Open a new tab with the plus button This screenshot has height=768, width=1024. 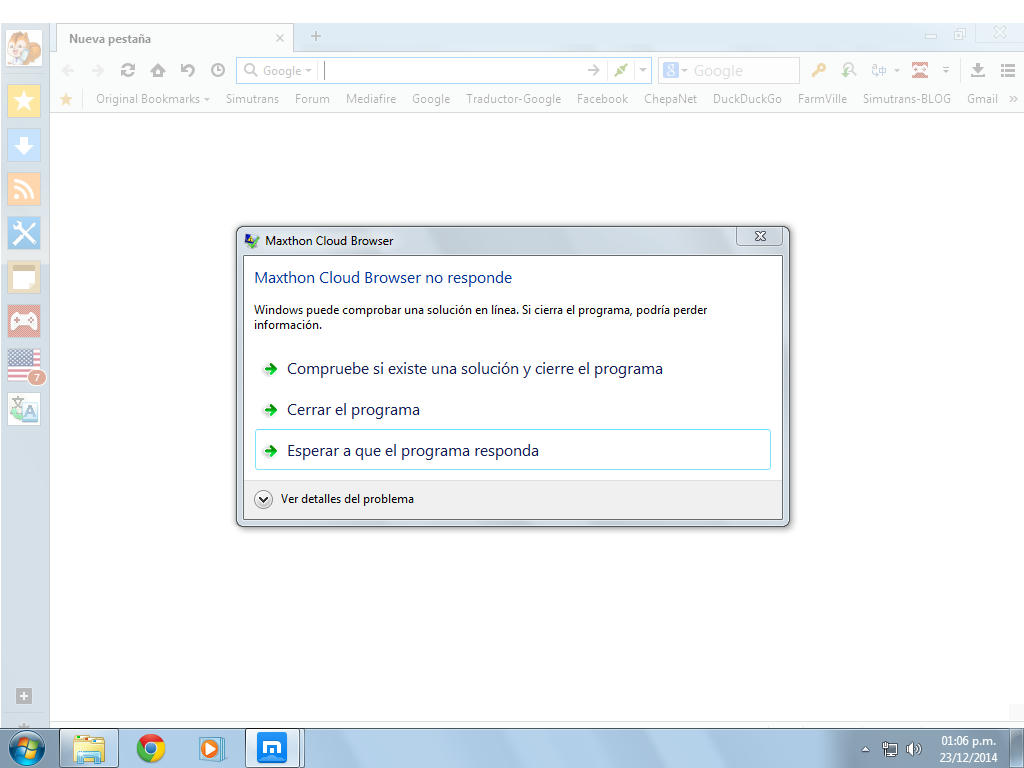point(315,37)
